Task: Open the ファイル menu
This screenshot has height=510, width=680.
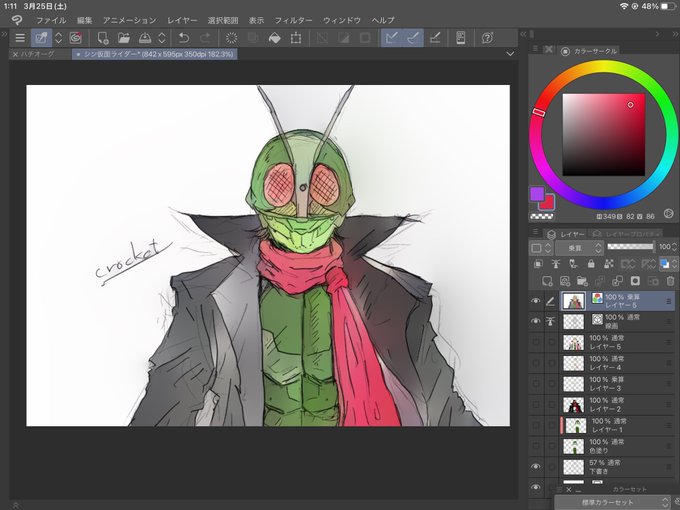Action: click(51, 20)
